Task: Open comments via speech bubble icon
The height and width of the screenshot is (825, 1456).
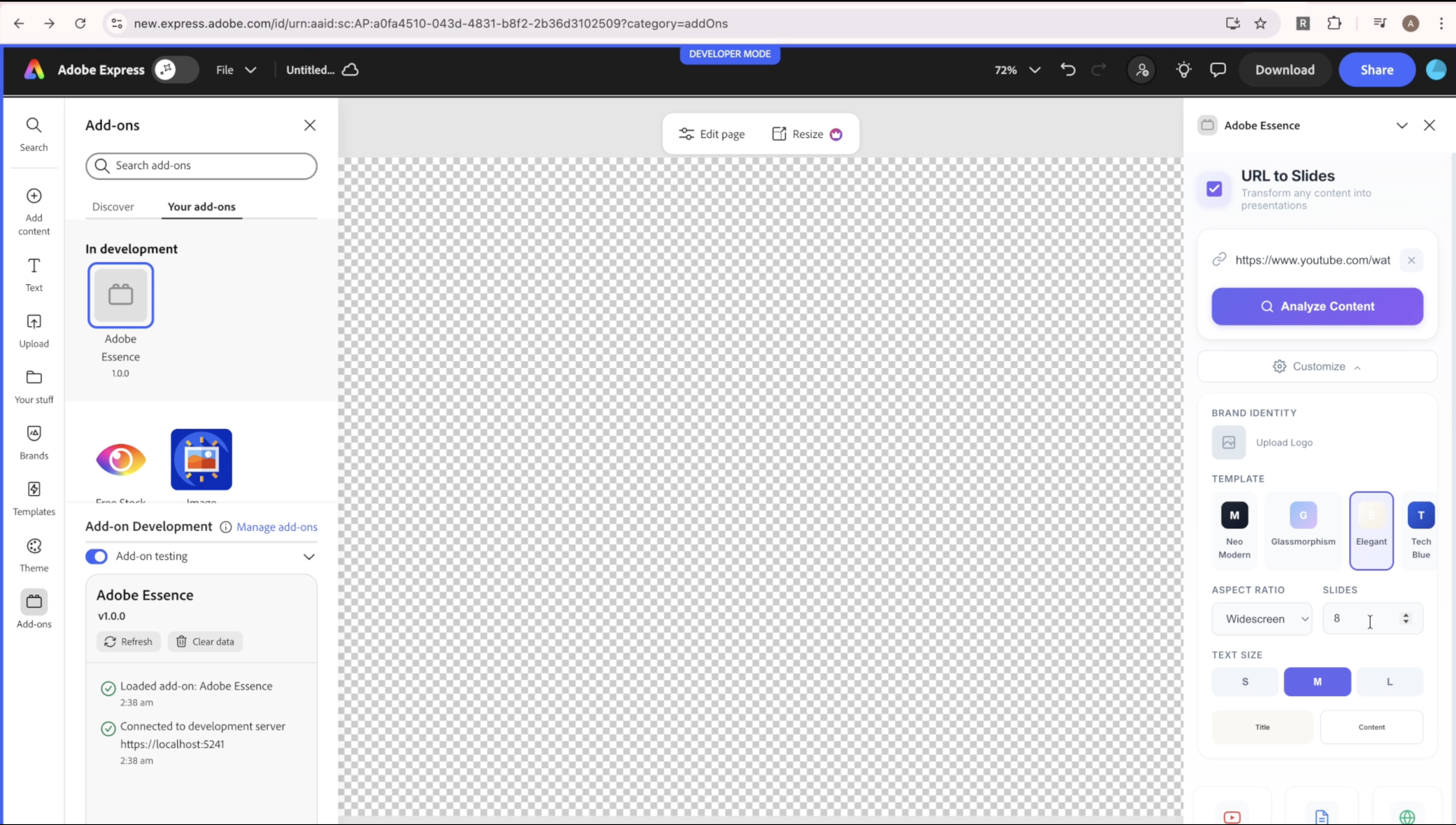Action: (x=1217, y=70)
